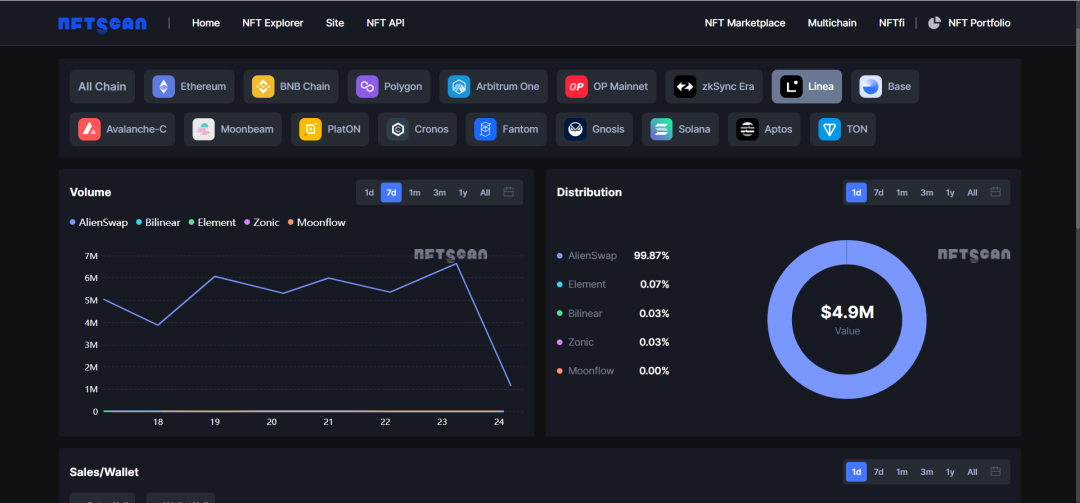The image size is (1080, 503).
Task: Set Sales/Wallet range to 7d
Action: coord(878,472)
